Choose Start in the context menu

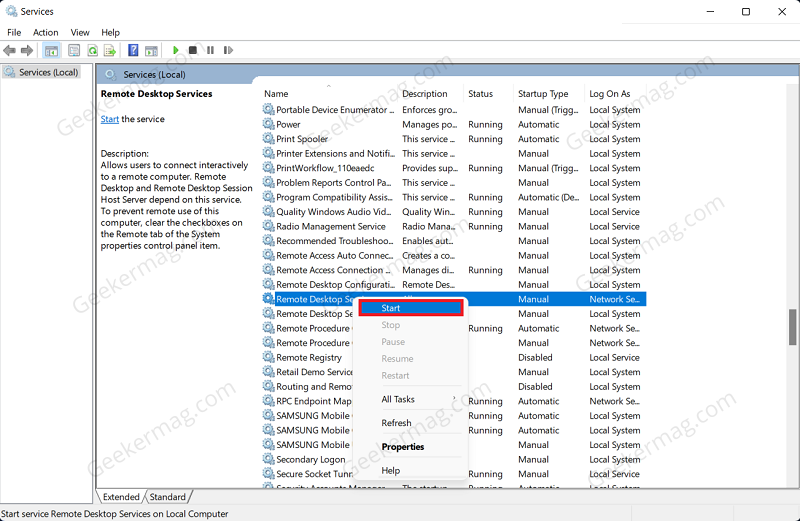tap(411, 308)
